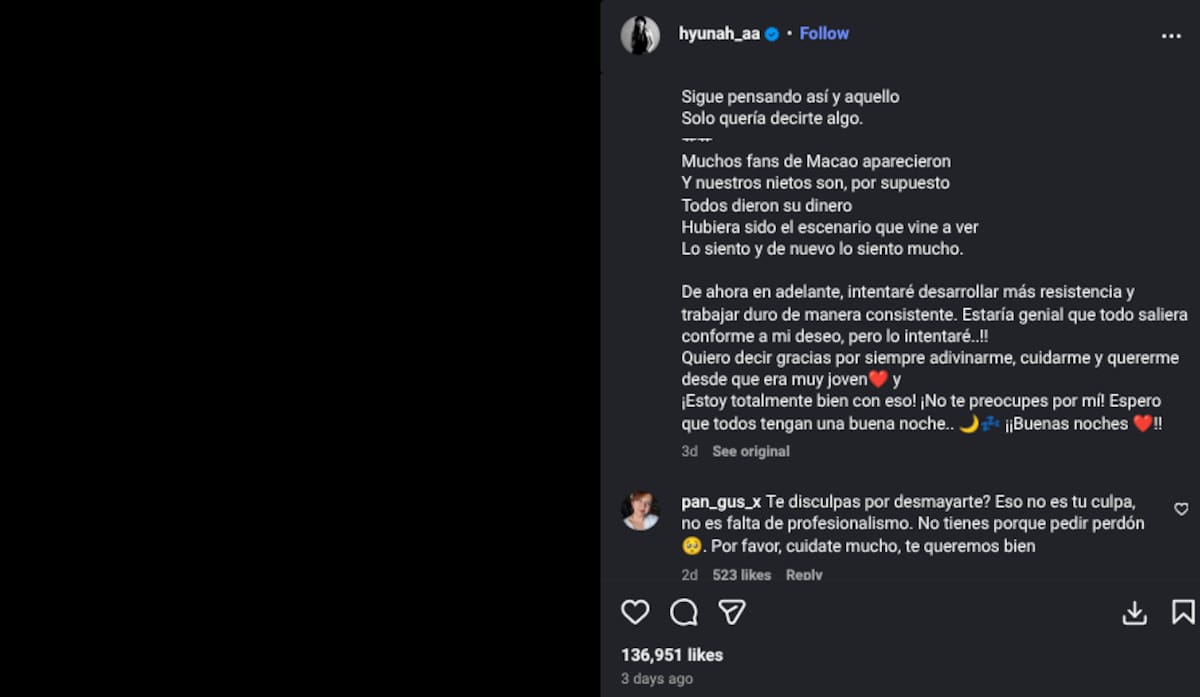Share the post via the paper plane icon
Screen dimensions: 1200x697
tap(731, 611)
